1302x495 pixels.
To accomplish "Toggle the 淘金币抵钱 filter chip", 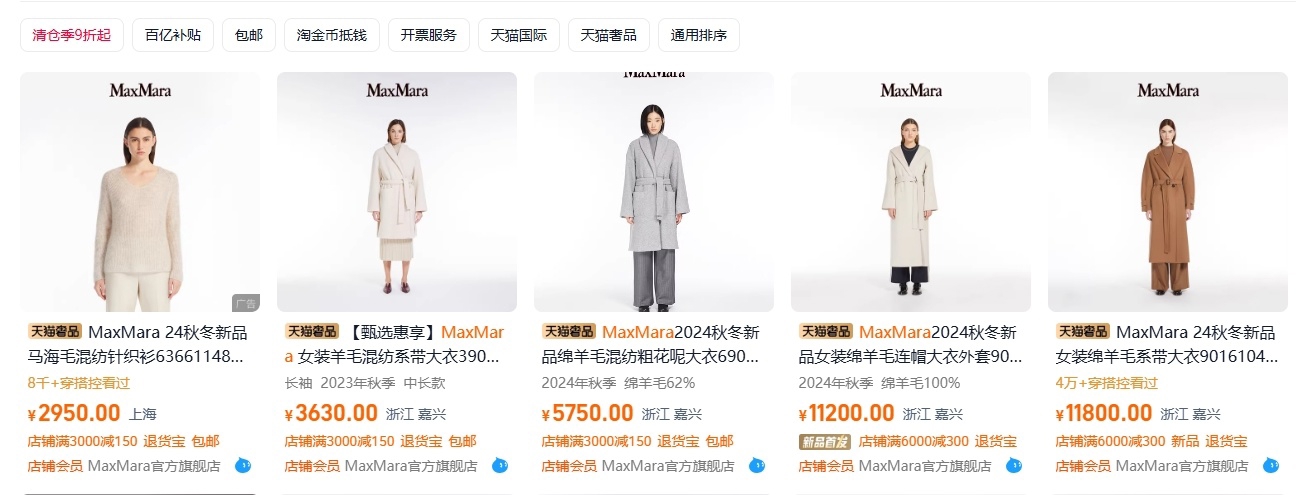I will click(332, 35).
